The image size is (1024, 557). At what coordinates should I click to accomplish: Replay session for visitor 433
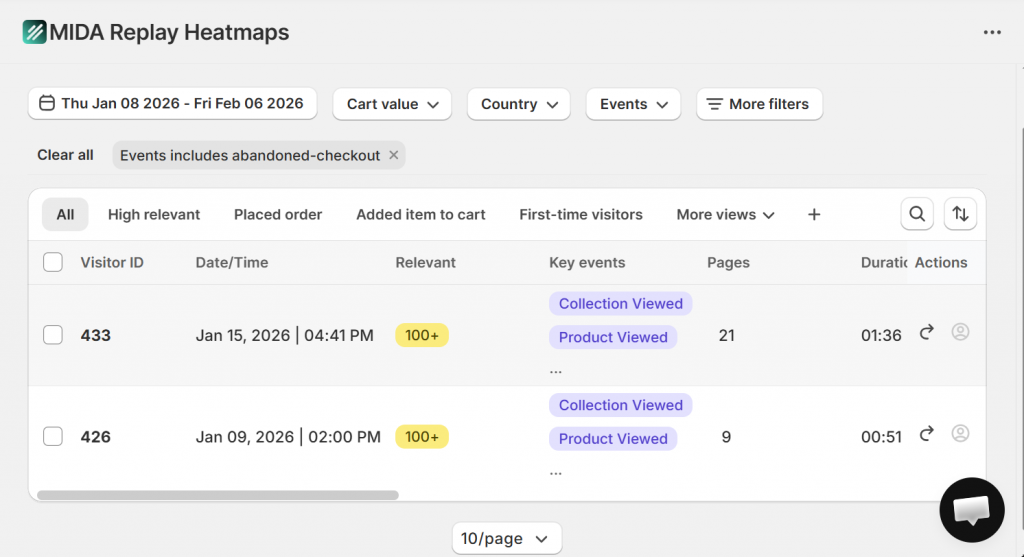tap(927, 332)
